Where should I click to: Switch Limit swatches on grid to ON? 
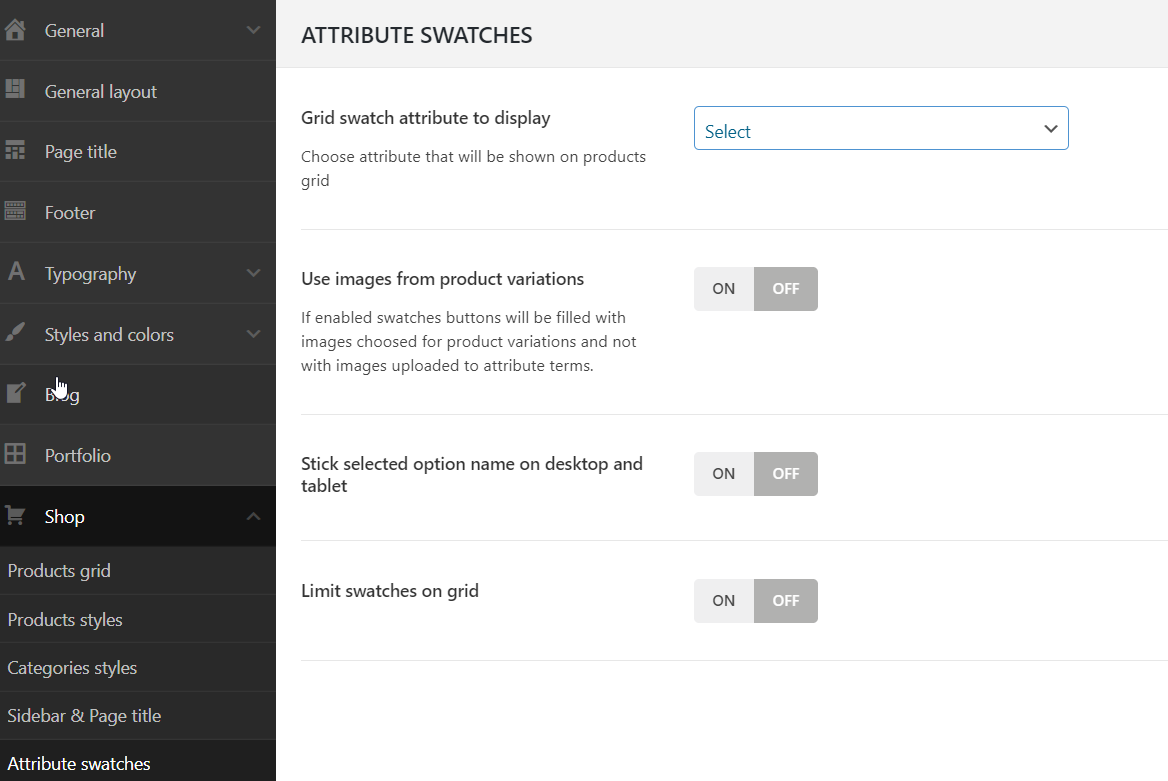[724, 601]
